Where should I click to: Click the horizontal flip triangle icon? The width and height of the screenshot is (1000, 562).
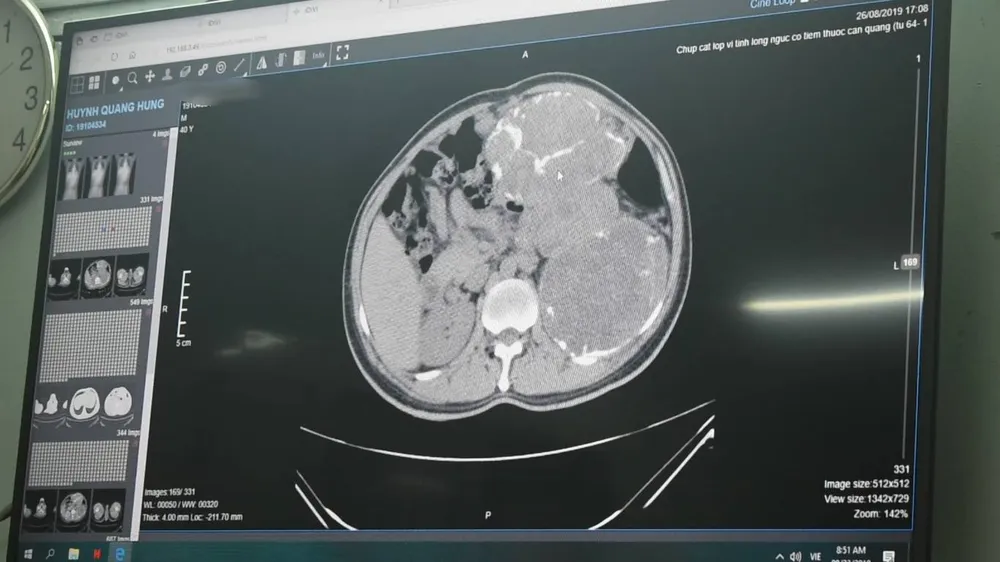click(262, 63)
